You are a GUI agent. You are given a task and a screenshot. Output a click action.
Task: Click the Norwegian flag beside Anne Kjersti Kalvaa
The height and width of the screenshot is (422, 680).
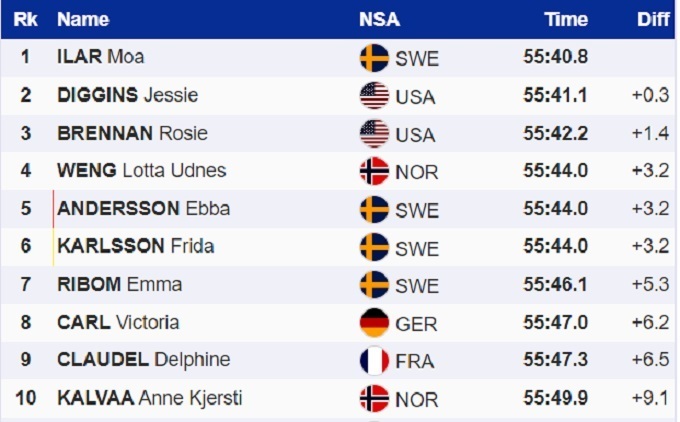374,399
